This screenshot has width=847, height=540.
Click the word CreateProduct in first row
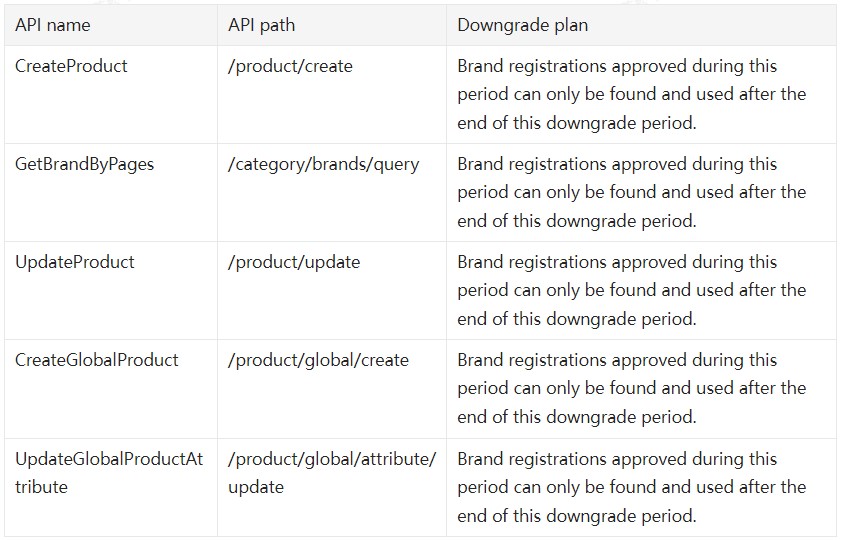tap(71, 66)
